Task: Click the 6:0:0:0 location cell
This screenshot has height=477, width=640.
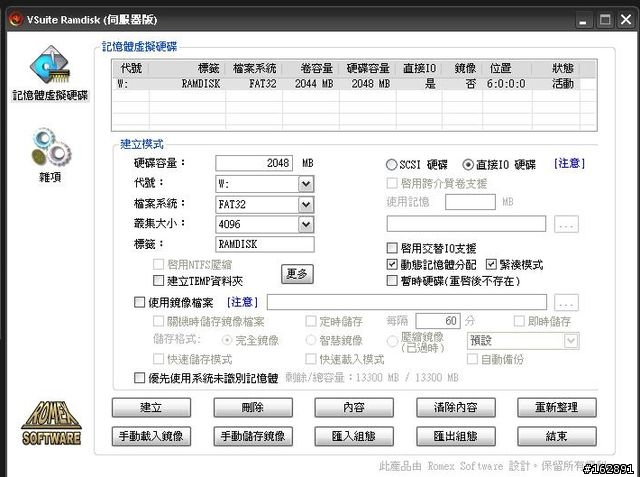Action: [x=506, y=84]
